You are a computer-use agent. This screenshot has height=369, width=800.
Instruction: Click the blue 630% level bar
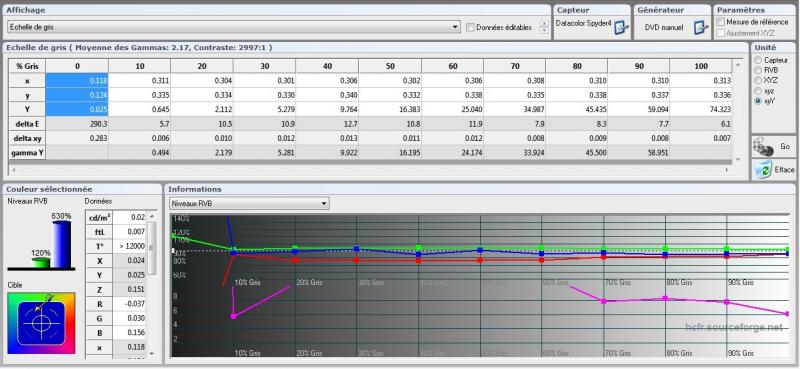click(x=62, y=244)
